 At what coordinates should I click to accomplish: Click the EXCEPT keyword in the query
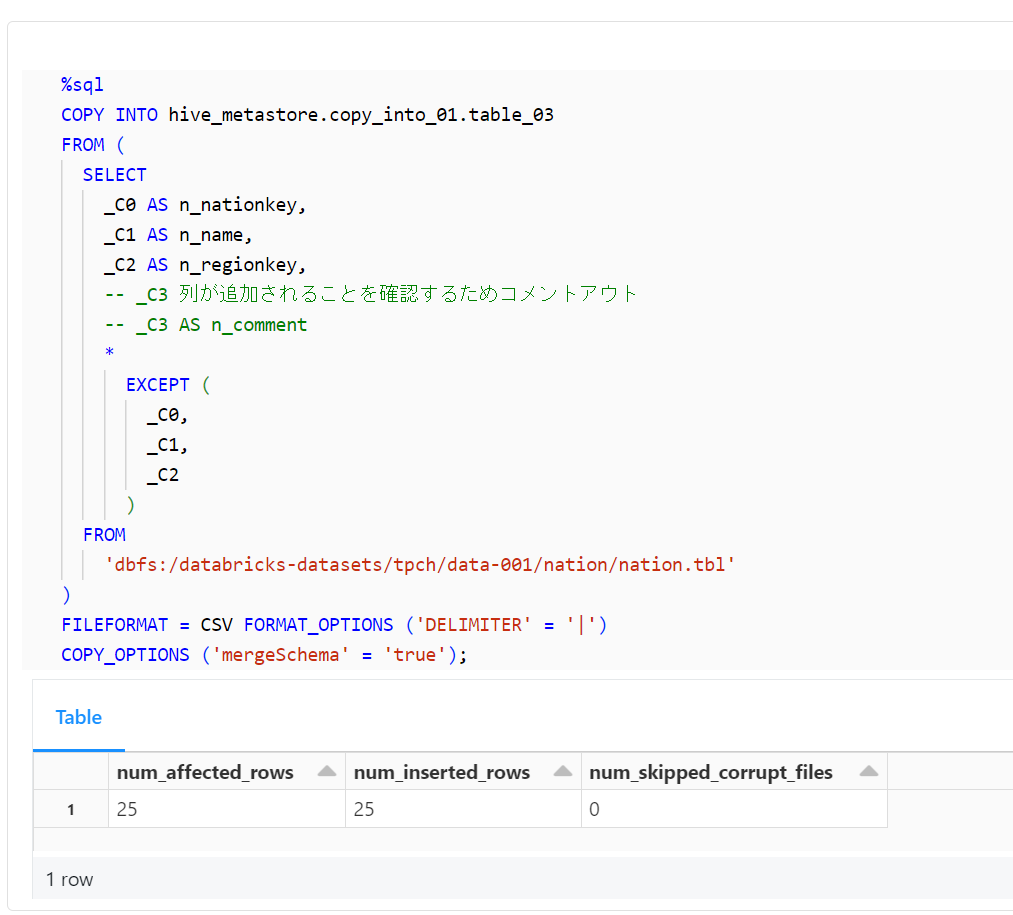[x=157, y=385]
